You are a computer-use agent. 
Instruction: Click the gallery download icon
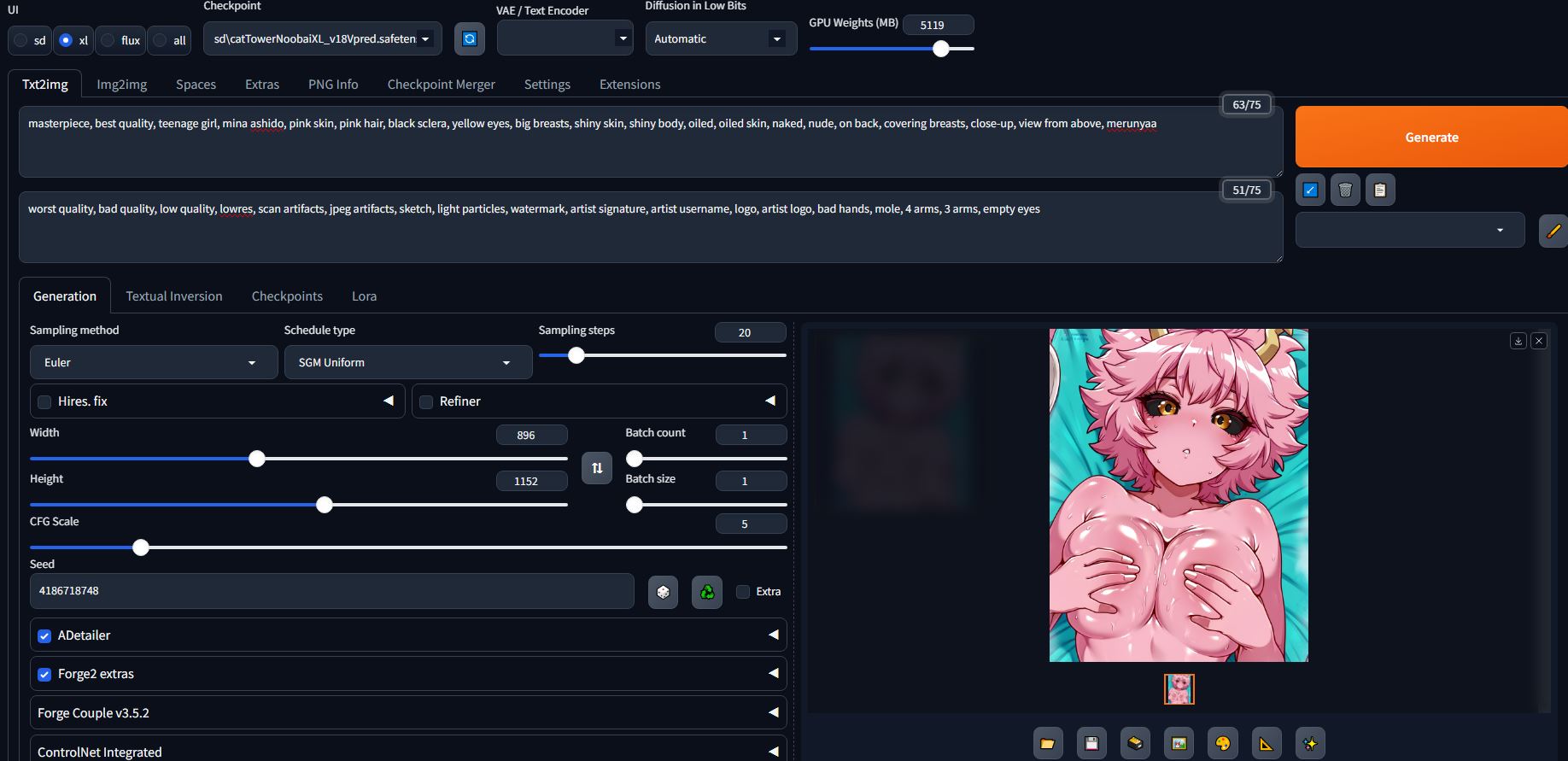[1518, 341]
